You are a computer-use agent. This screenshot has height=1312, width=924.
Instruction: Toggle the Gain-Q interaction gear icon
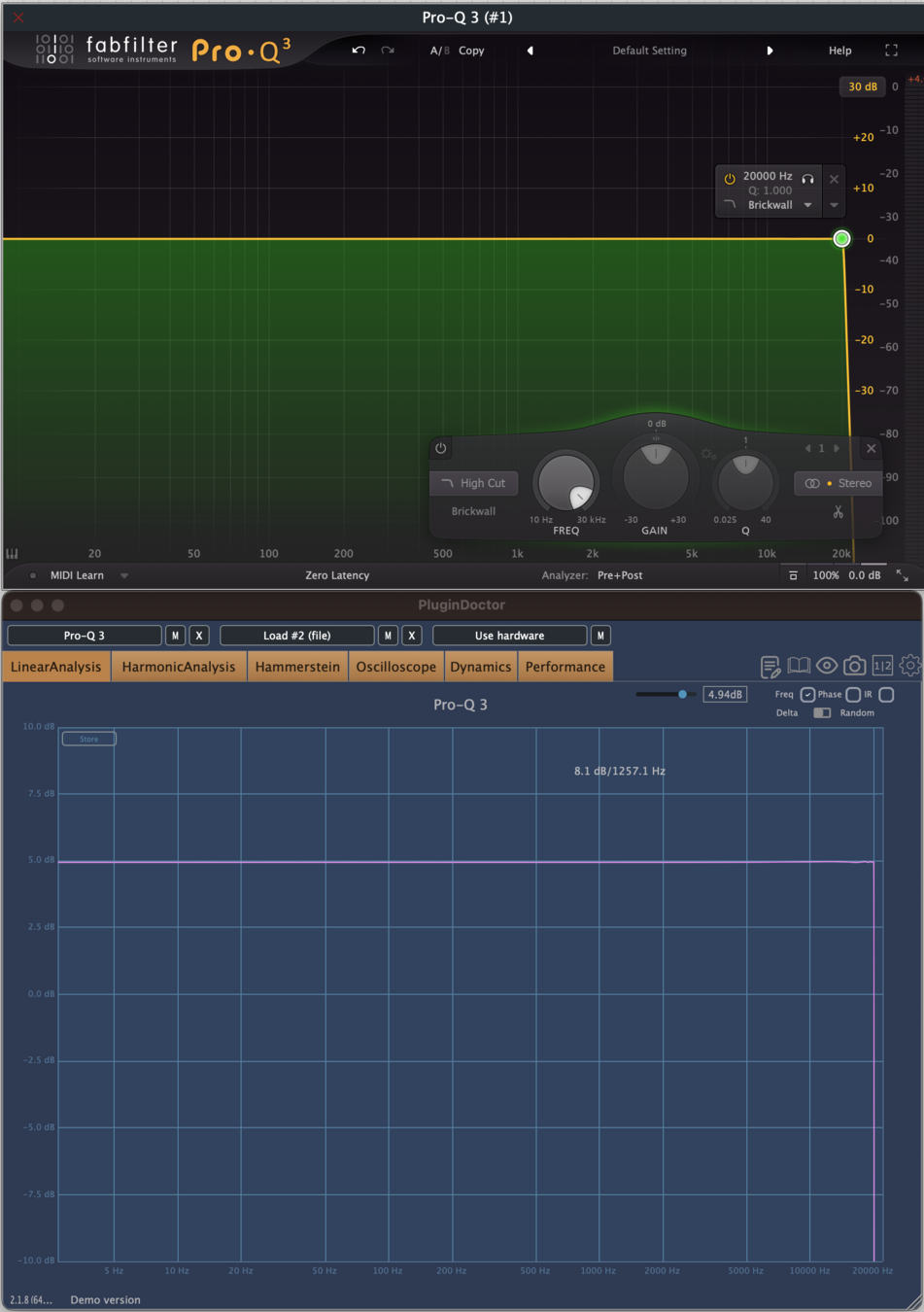[707, 454]
